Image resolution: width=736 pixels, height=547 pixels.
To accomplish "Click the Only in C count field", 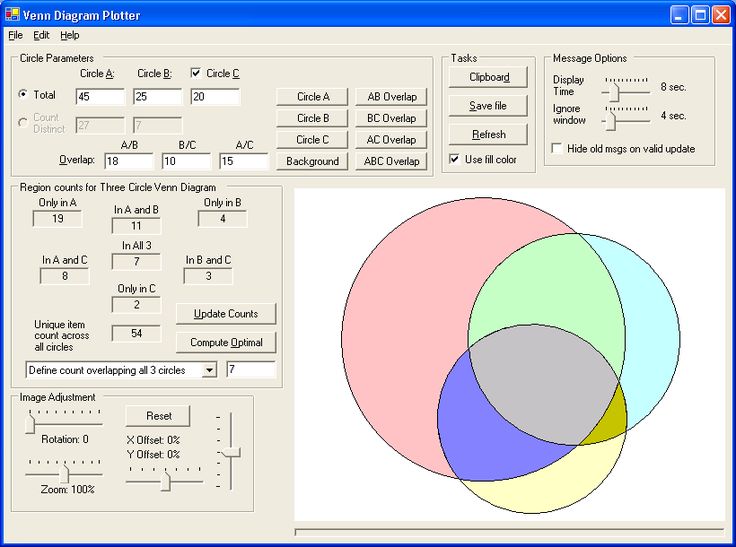I will pos(136,305).
